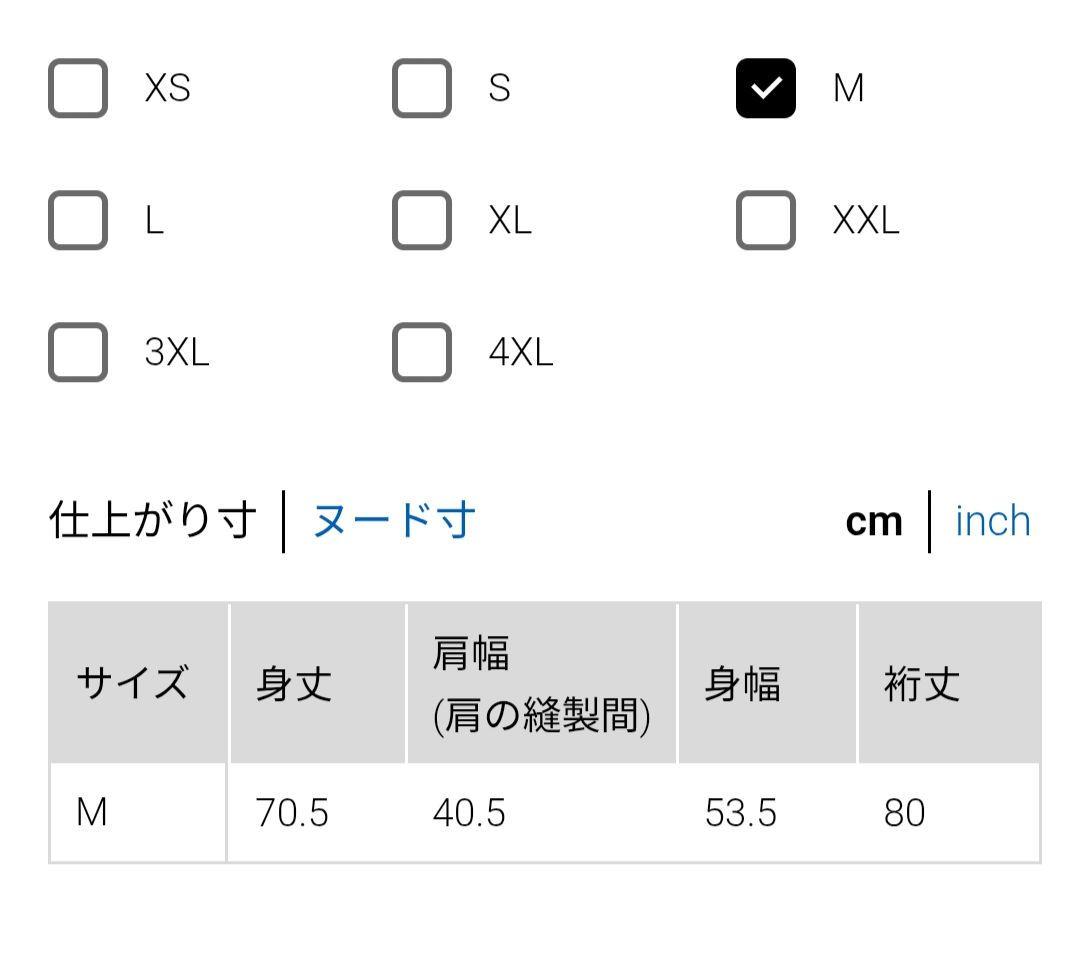The image size is (1080, 955).
Task: Check the XL size checkbox
Action: pyautogui.click(x=422, y=220)
